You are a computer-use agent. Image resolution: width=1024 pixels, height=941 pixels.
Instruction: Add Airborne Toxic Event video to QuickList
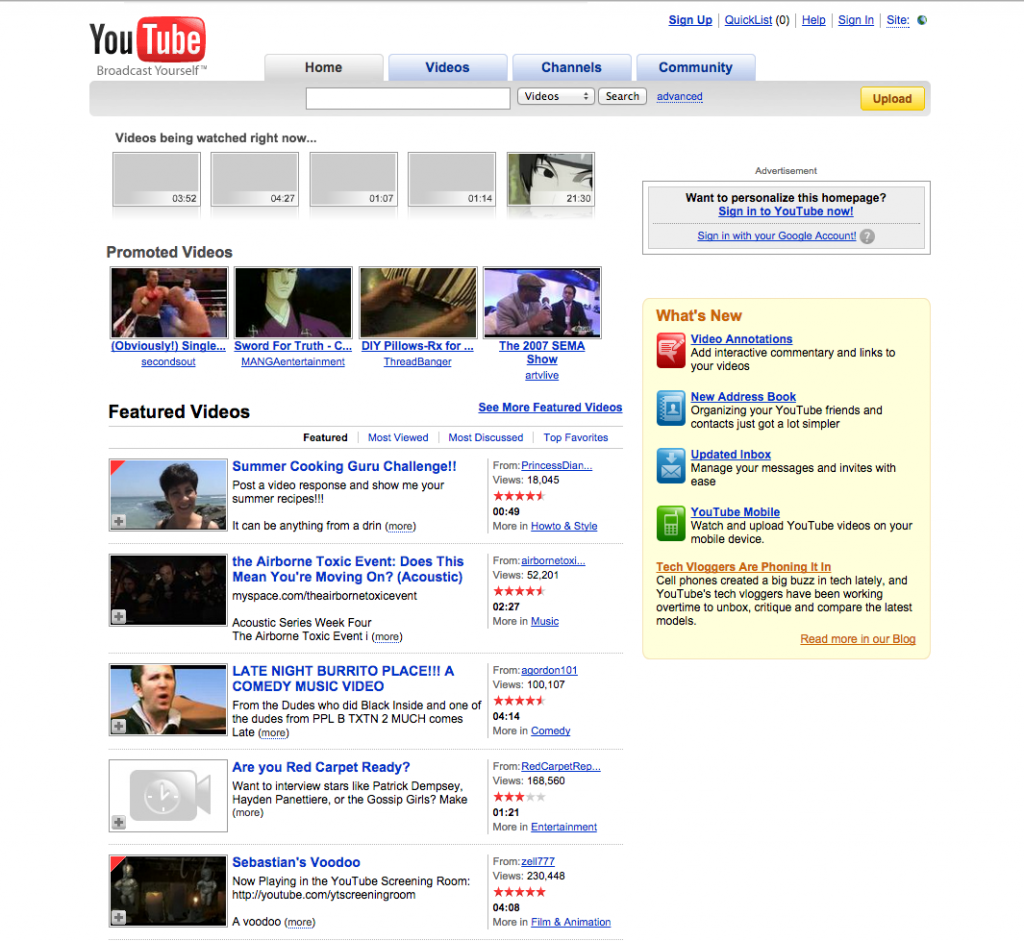point(118,616)
